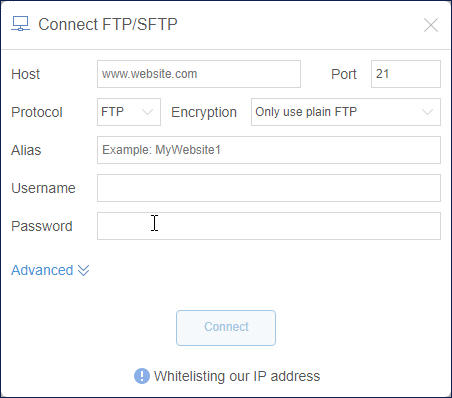Open the Encryption dropdown menu
This screenshot has height=398, width=452.
click(x=346, y=112)
